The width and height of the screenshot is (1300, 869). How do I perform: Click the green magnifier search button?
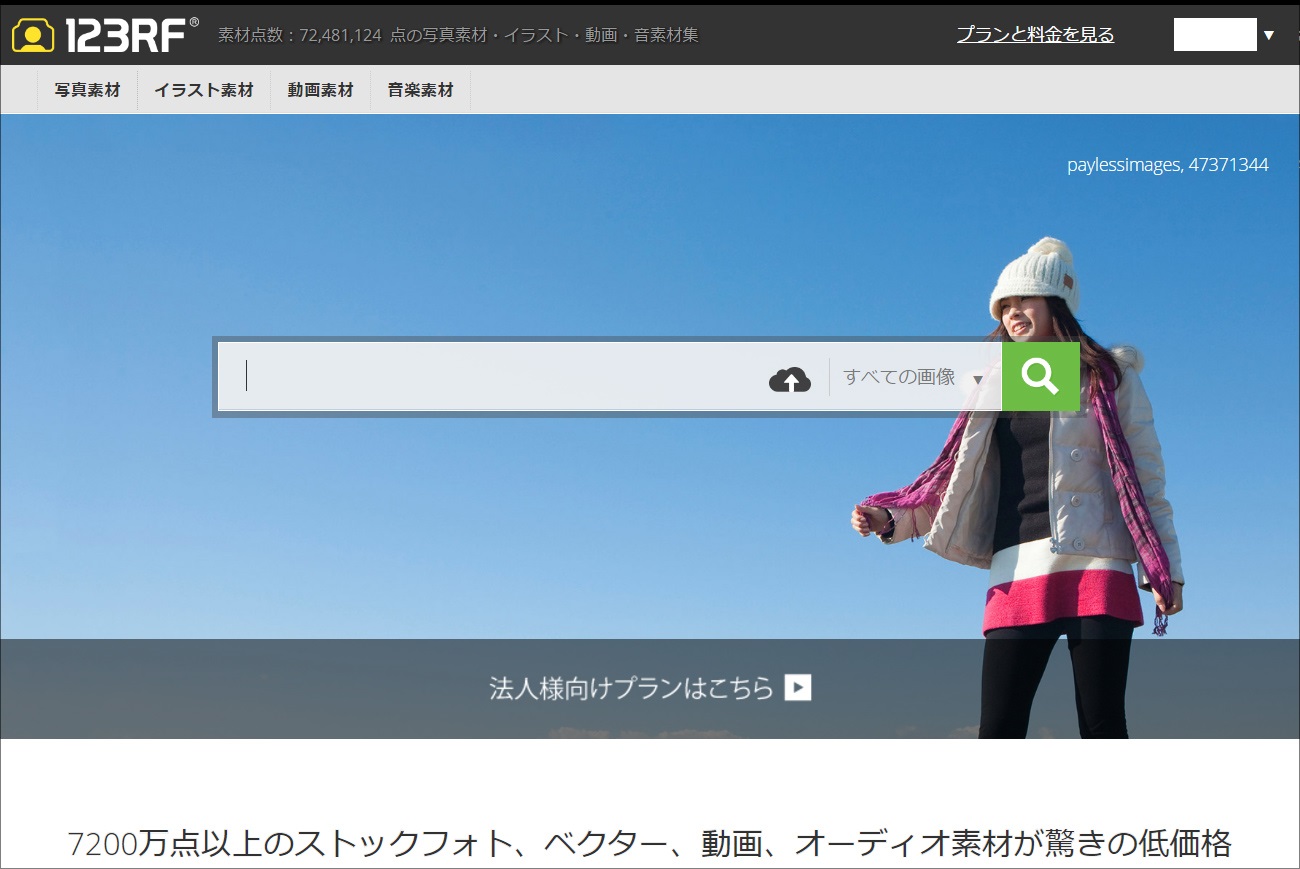click(x=1041, y=376)
